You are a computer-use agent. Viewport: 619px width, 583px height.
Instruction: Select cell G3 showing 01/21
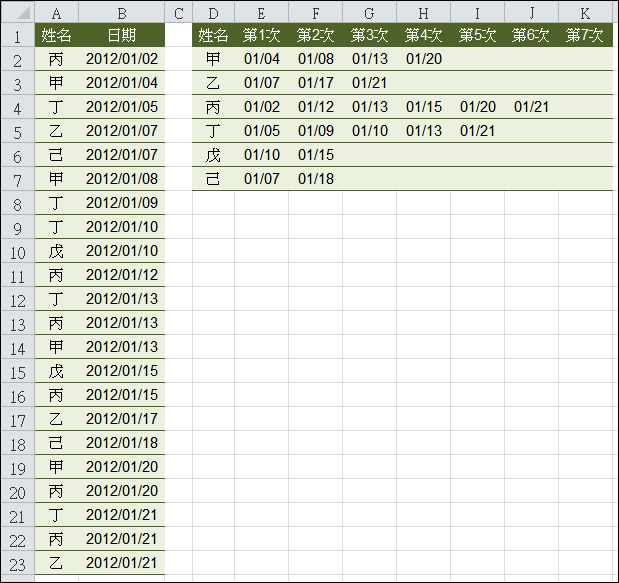click(370, 83)
